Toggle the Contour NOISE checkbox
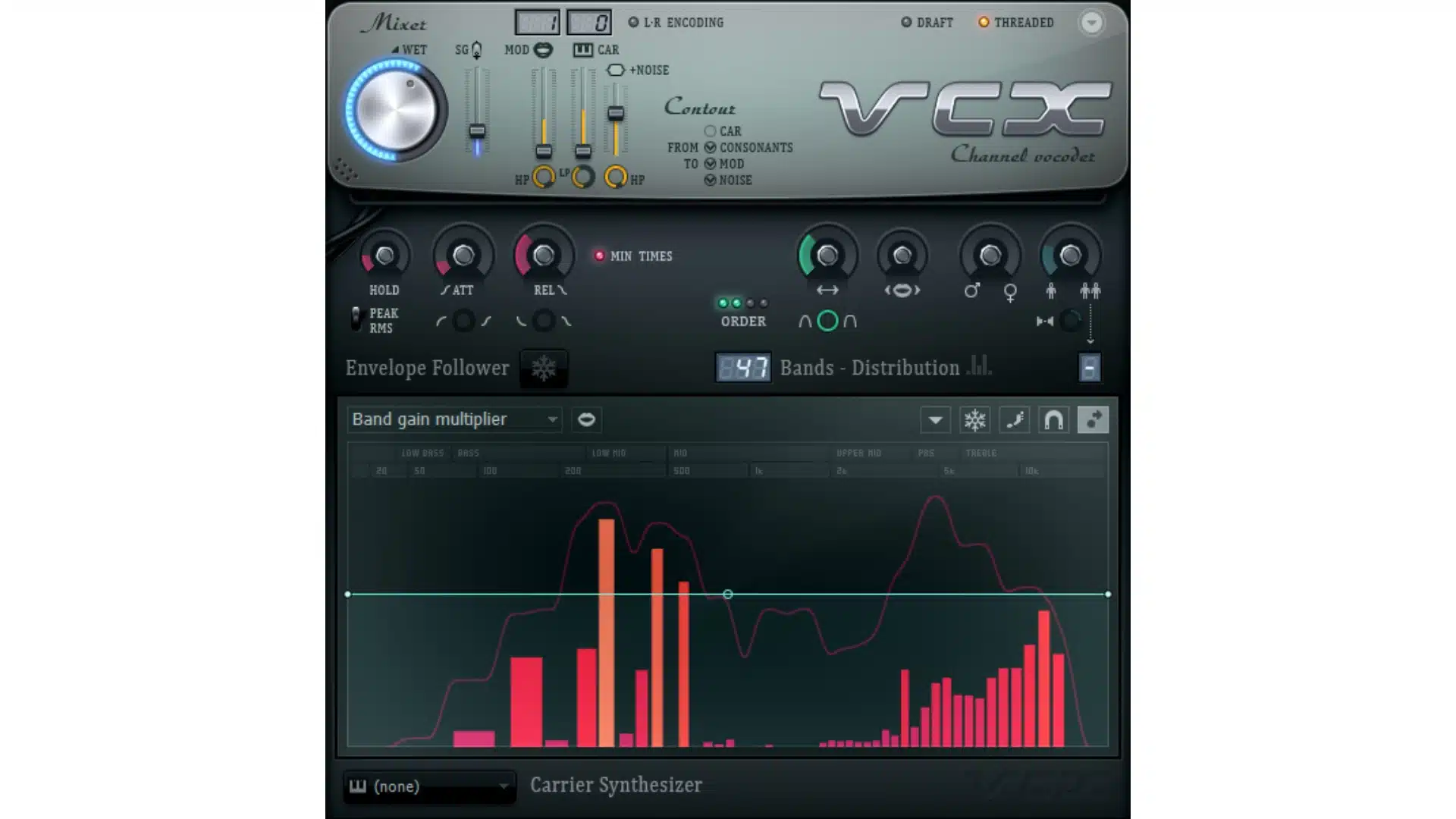 click(x=710, y=180)
